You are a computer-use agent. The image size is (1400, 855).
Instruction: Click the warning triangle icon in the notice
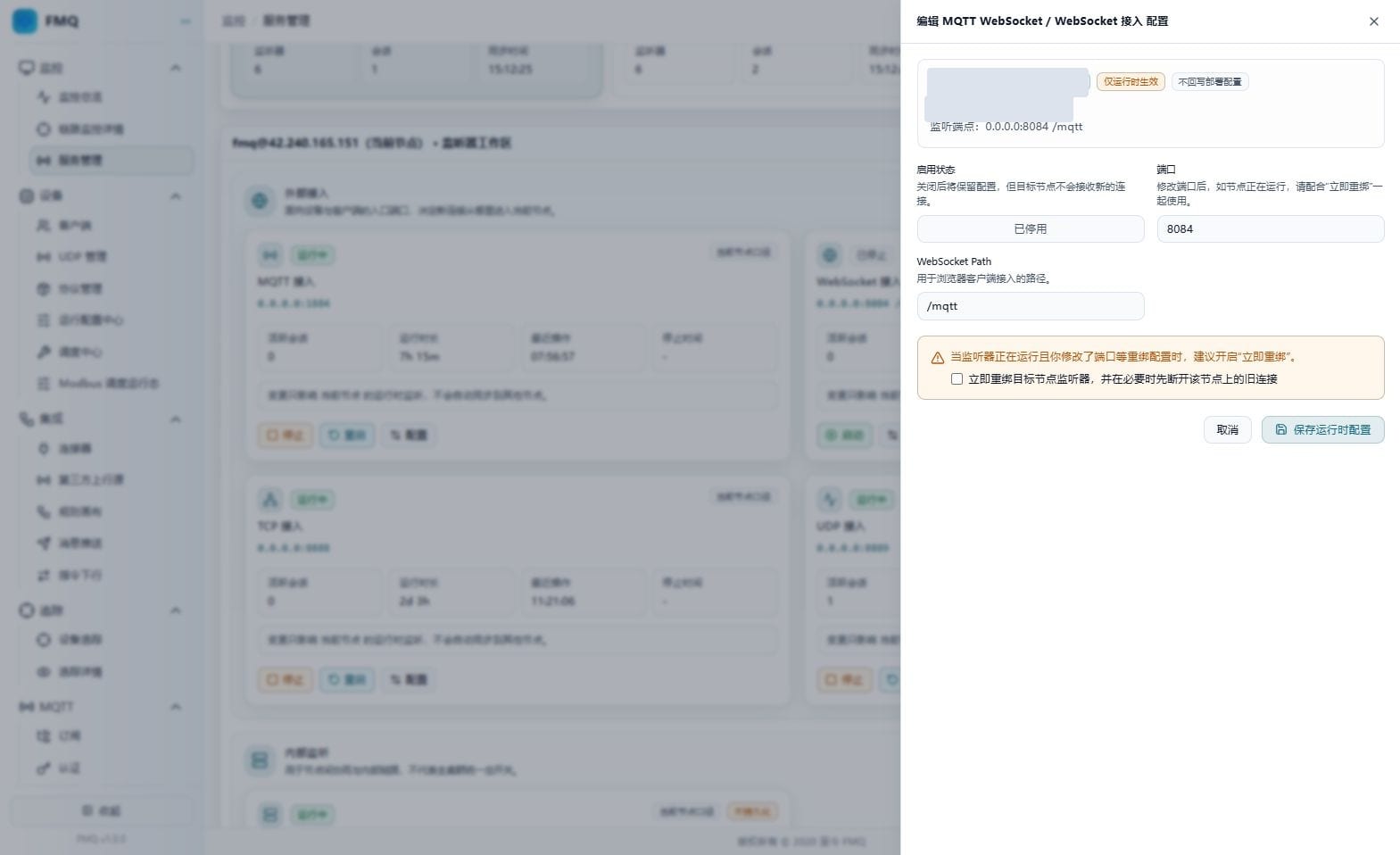937,358
